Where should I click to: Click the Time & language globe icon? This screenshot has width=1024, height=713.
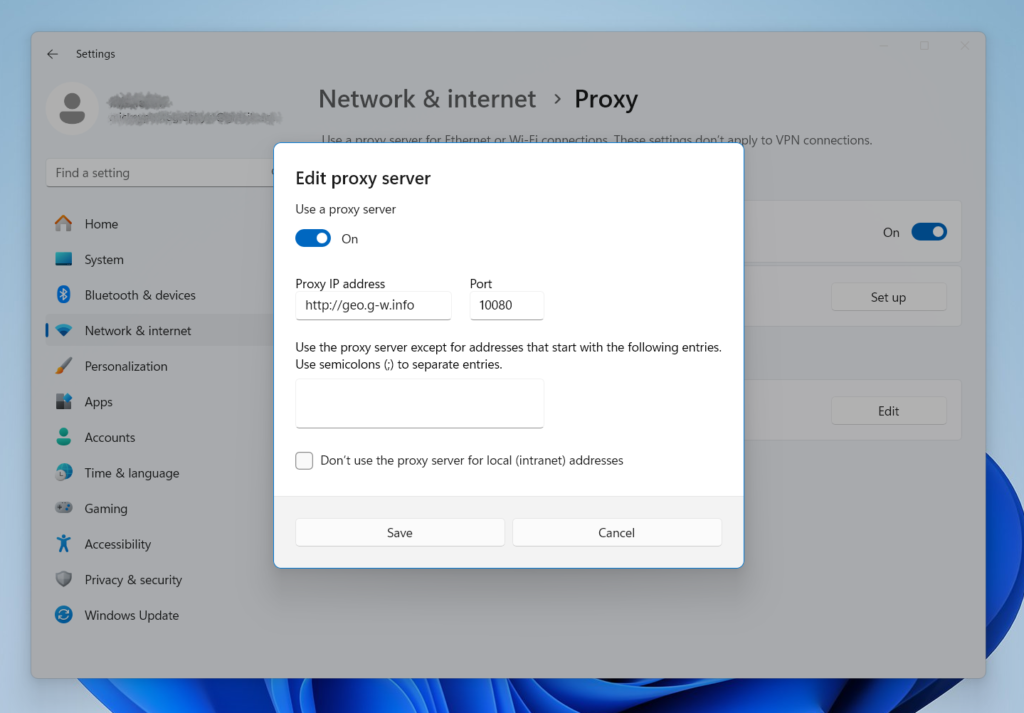[x=63, y=472]
